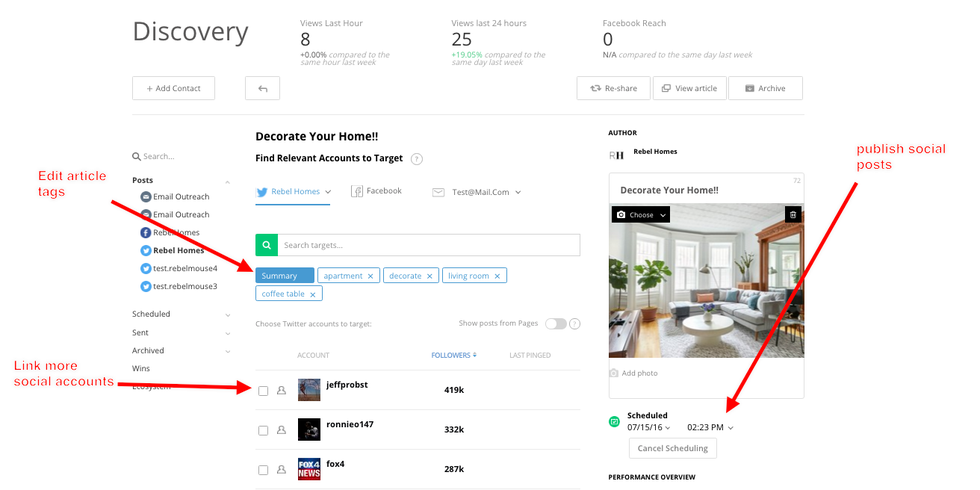Click the Add photo camera icon

(x=615, y=373)
